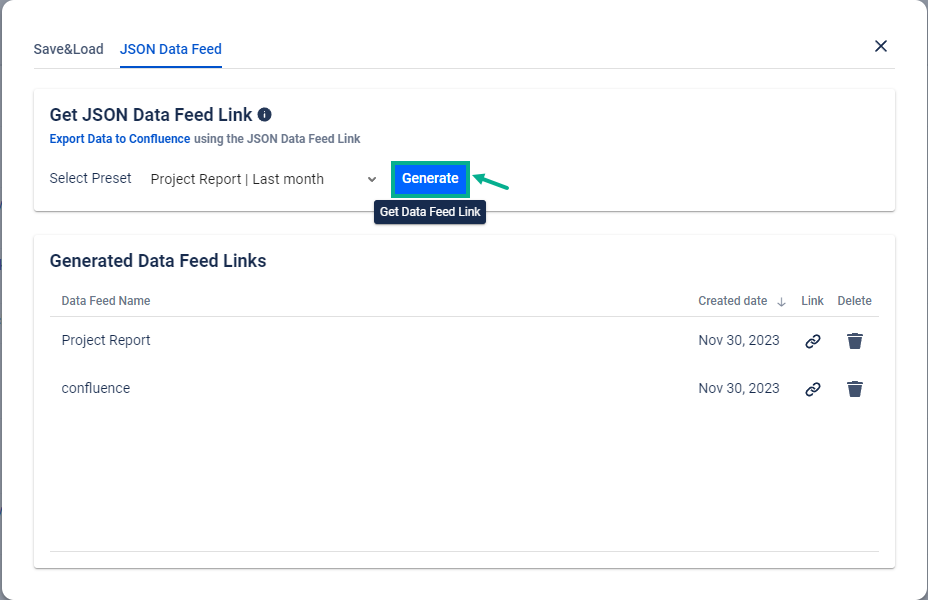This screenshot has height=600, width=928.
Task: Select the confluence row entry
Action: pos(96,388)
